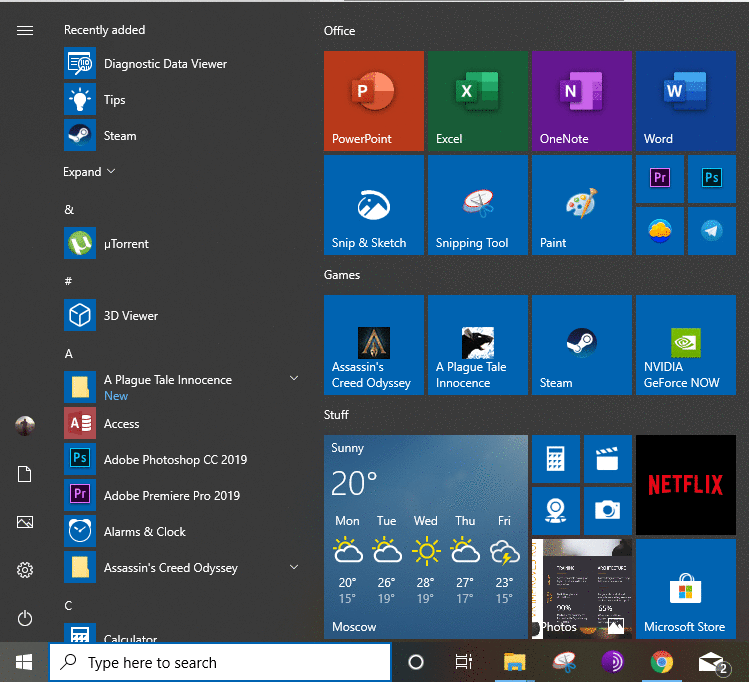
Task: Click the Office group header
Action: click(340, 31)
